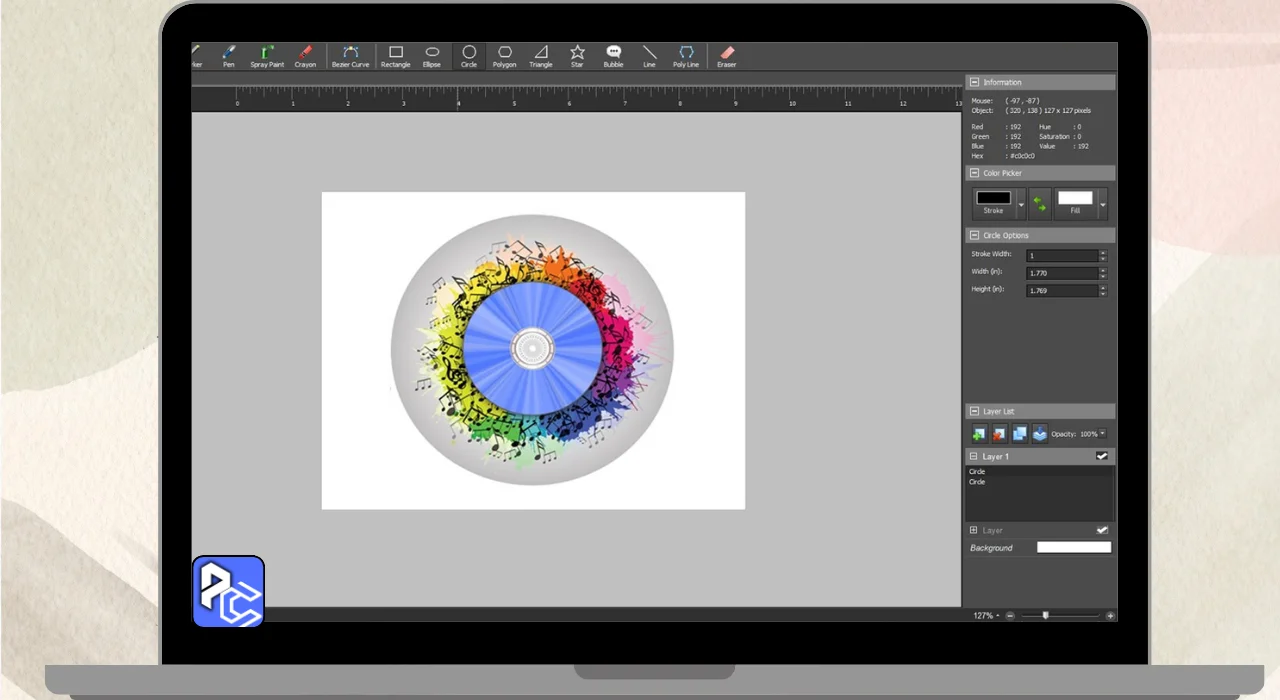Delete layer using red X icon
Viewport: 1280px width, 700px height.
(999, 434)
